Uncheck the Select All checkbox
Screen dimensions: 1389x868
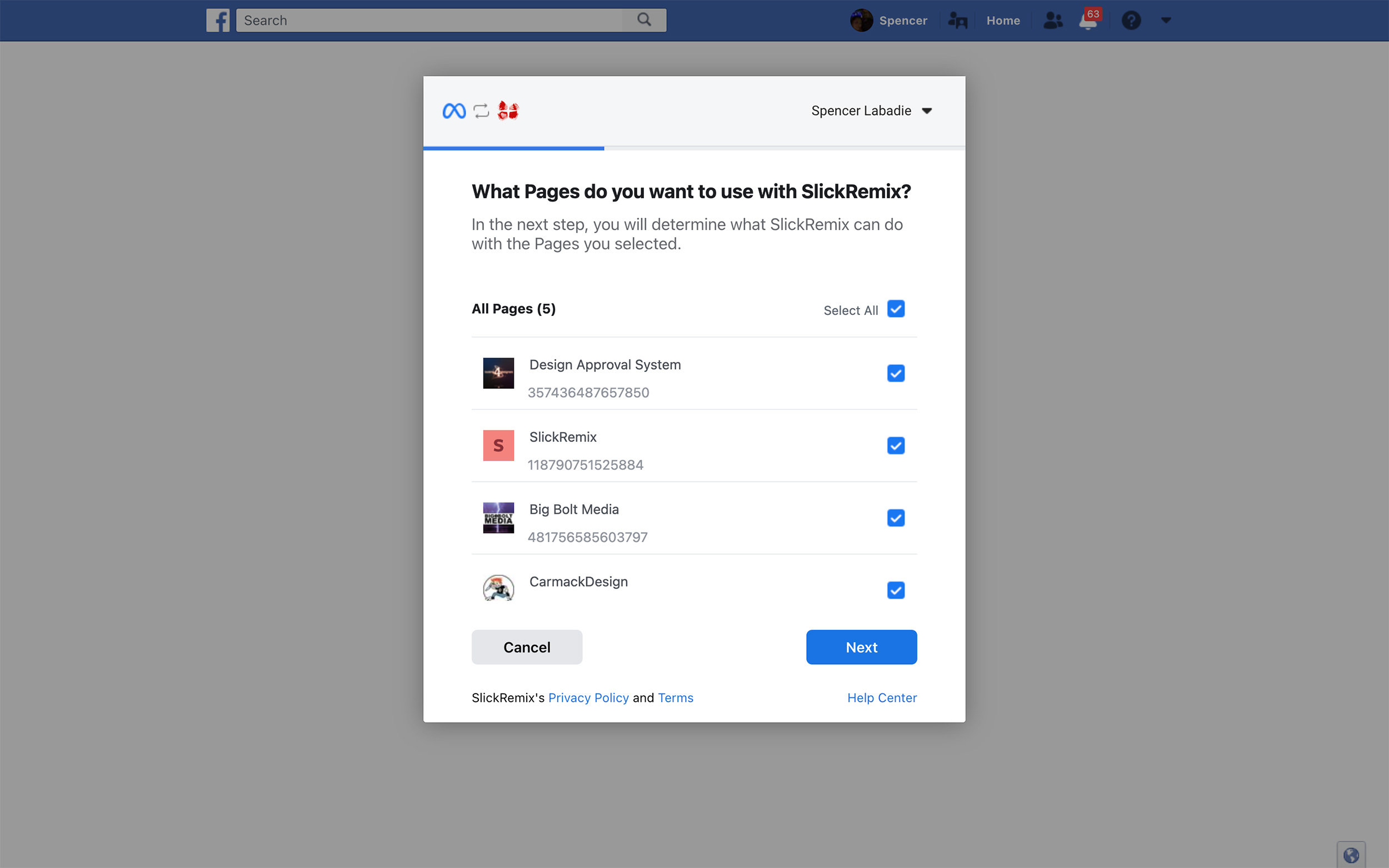tap(896, 309)
